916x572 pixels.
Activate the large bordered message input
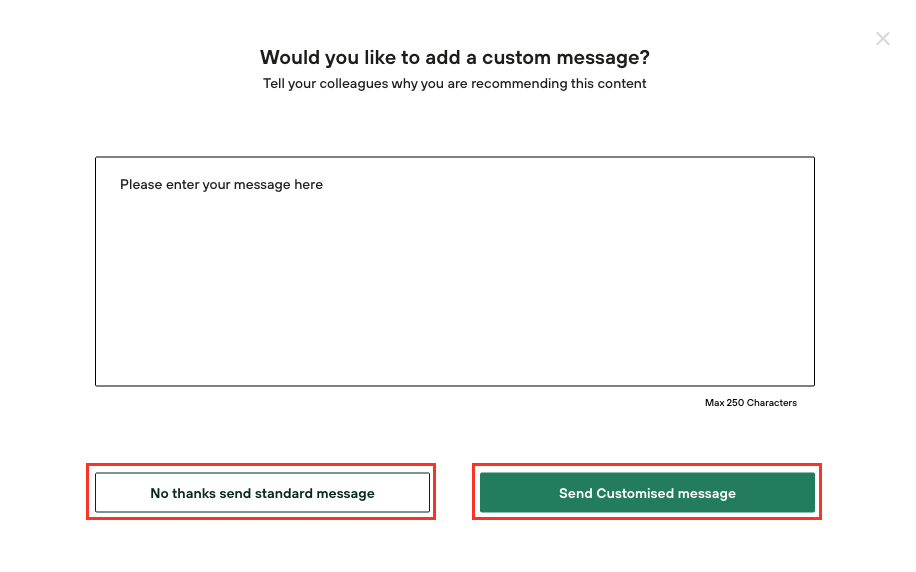[x=454, y=271]
